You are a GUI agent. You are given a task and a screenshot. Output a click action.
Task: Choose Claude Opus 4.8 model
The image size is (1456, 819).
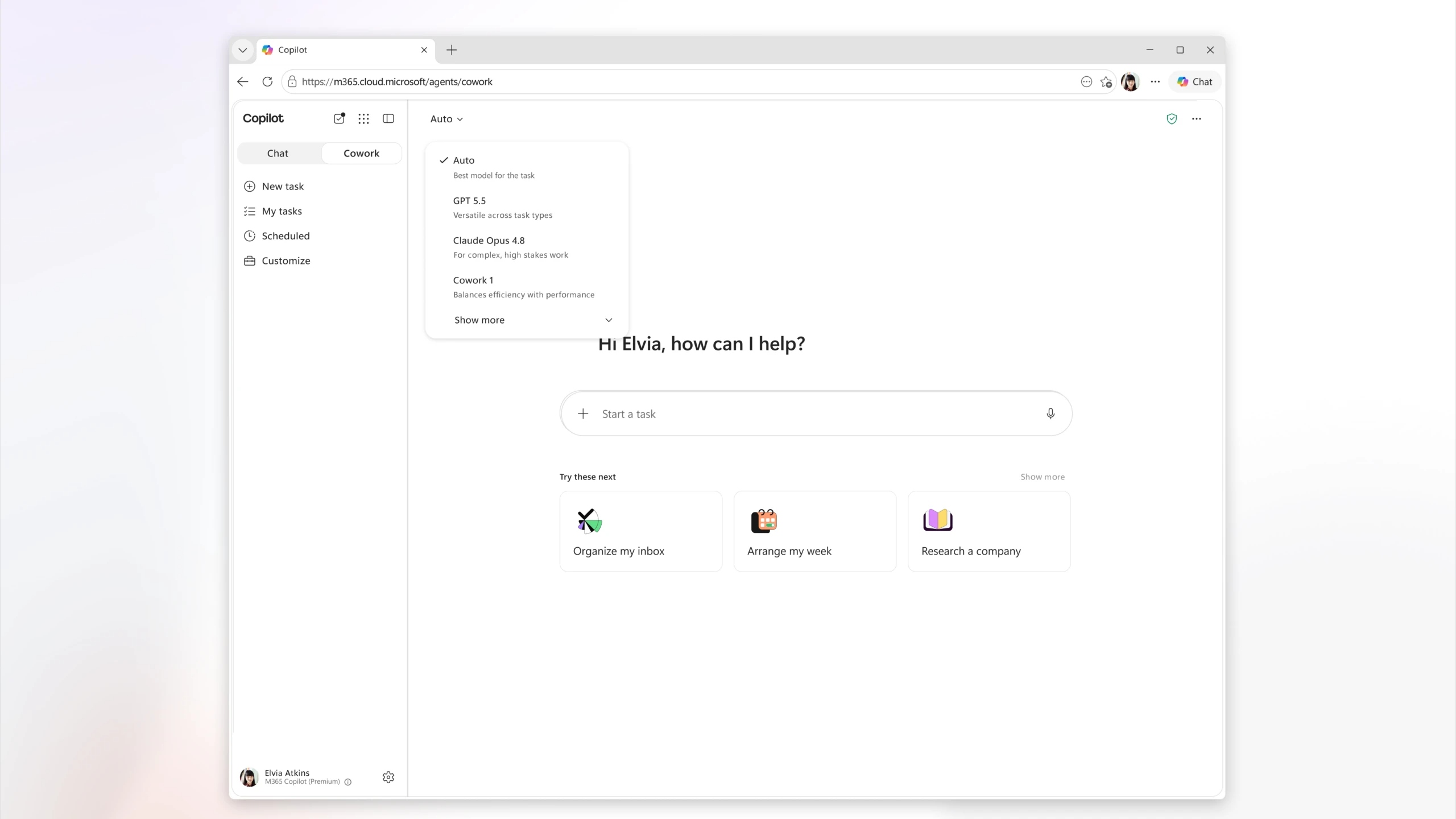click(x=527, y=247)
